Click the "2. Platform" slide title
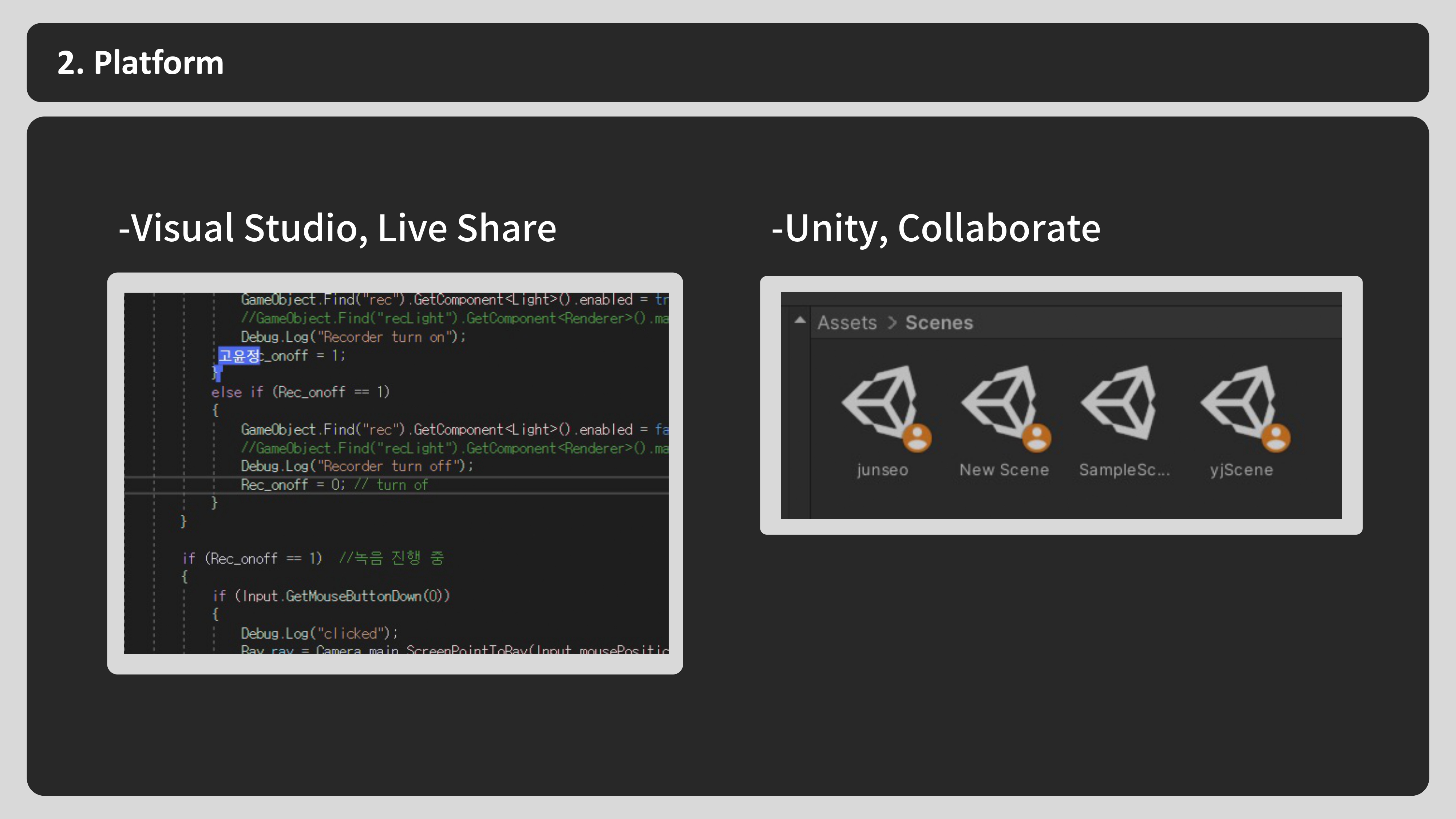 pos(141,63)
